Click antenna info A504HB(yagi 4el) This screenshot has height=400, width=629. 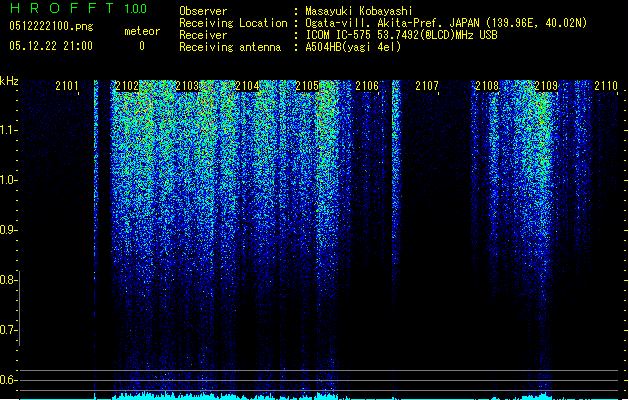(x=353, y=47)
